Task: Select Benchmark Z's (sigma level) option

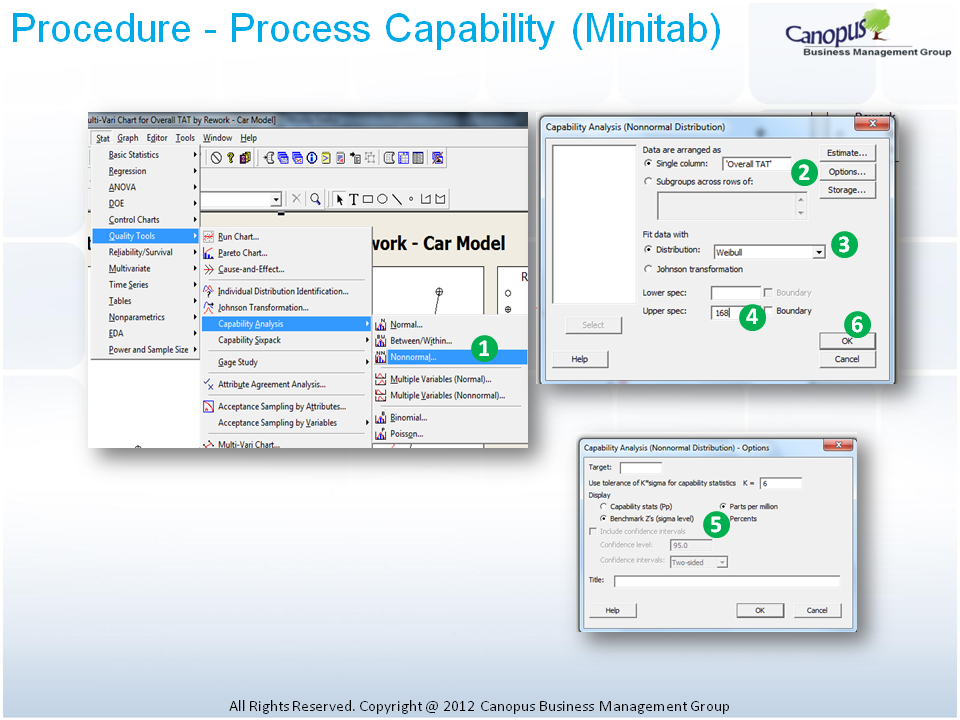Action: click(603, 519)
